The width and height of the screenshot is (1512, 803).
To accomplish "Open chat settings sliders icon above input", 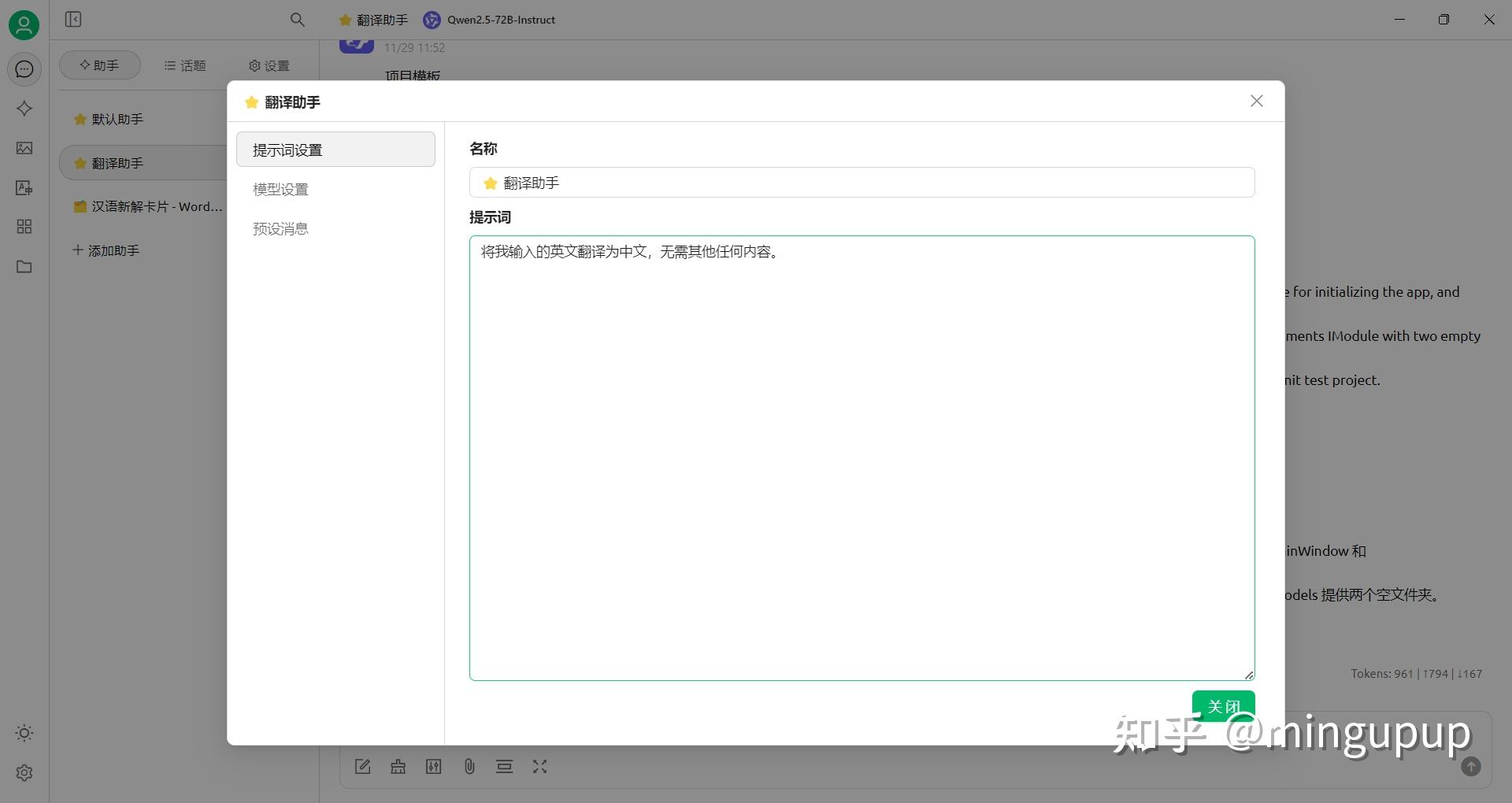I will (433, 766).
